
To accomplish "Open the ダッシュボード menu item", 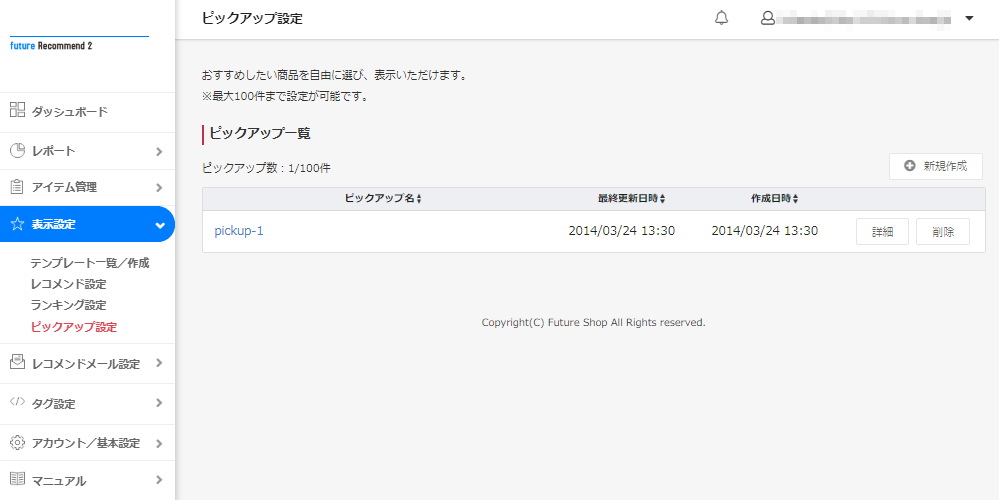I will (87, 112).
